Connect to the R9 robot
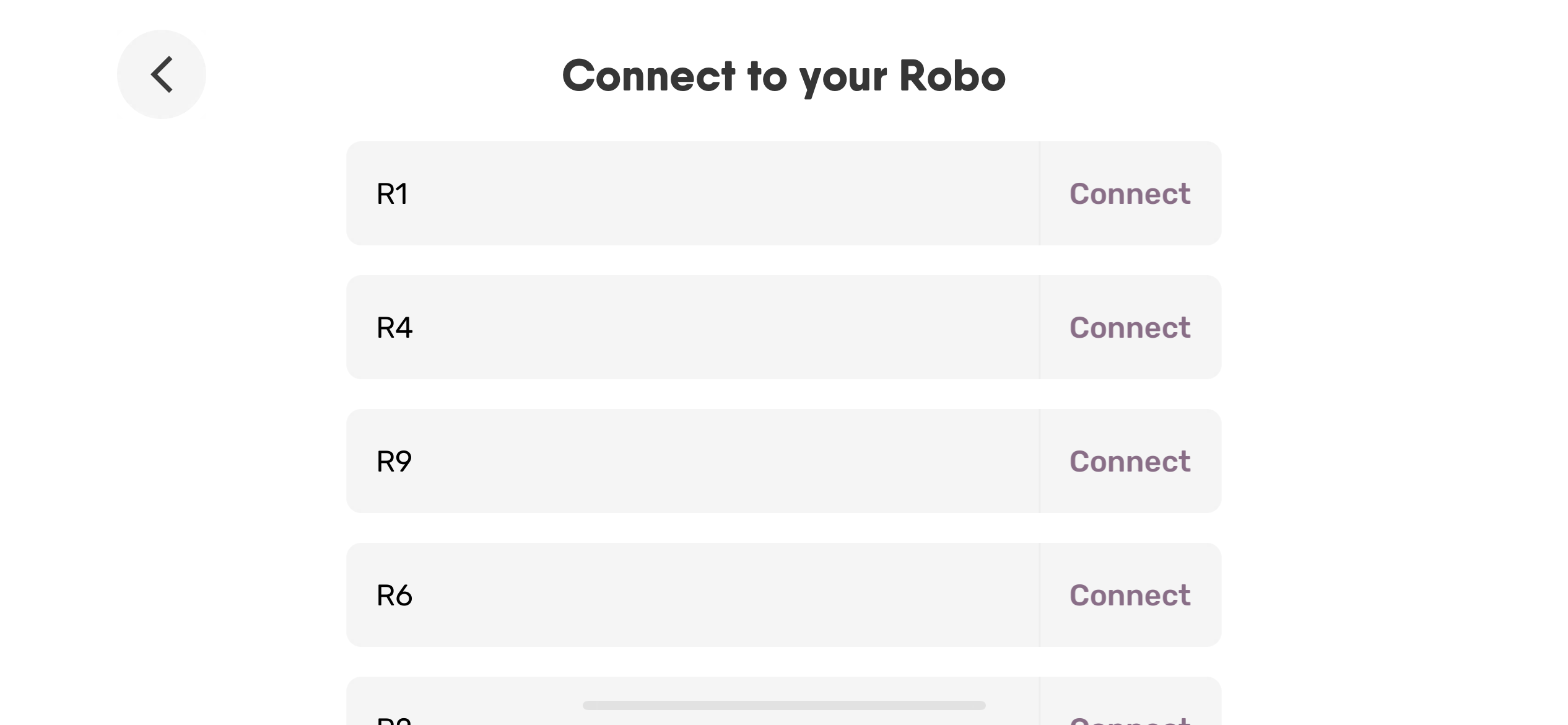The width and height of the screenshot is (1568, 725). pos(1130,461)
